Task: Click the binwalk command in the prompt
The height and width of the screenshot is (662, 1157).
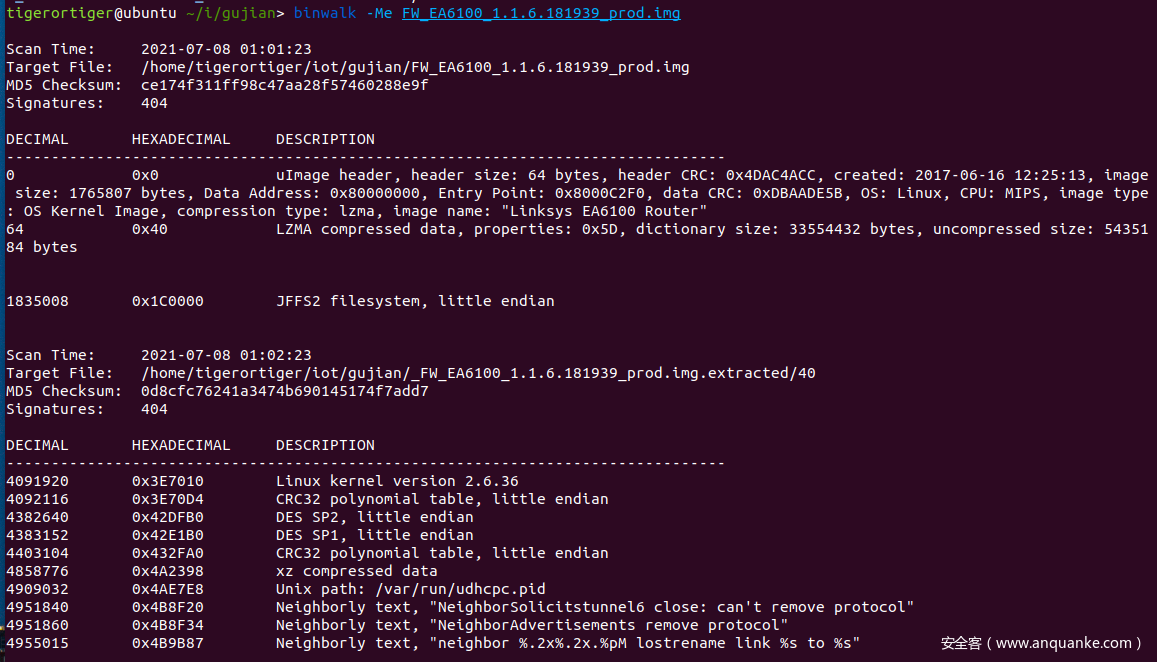Action: (x=324, y=13)
